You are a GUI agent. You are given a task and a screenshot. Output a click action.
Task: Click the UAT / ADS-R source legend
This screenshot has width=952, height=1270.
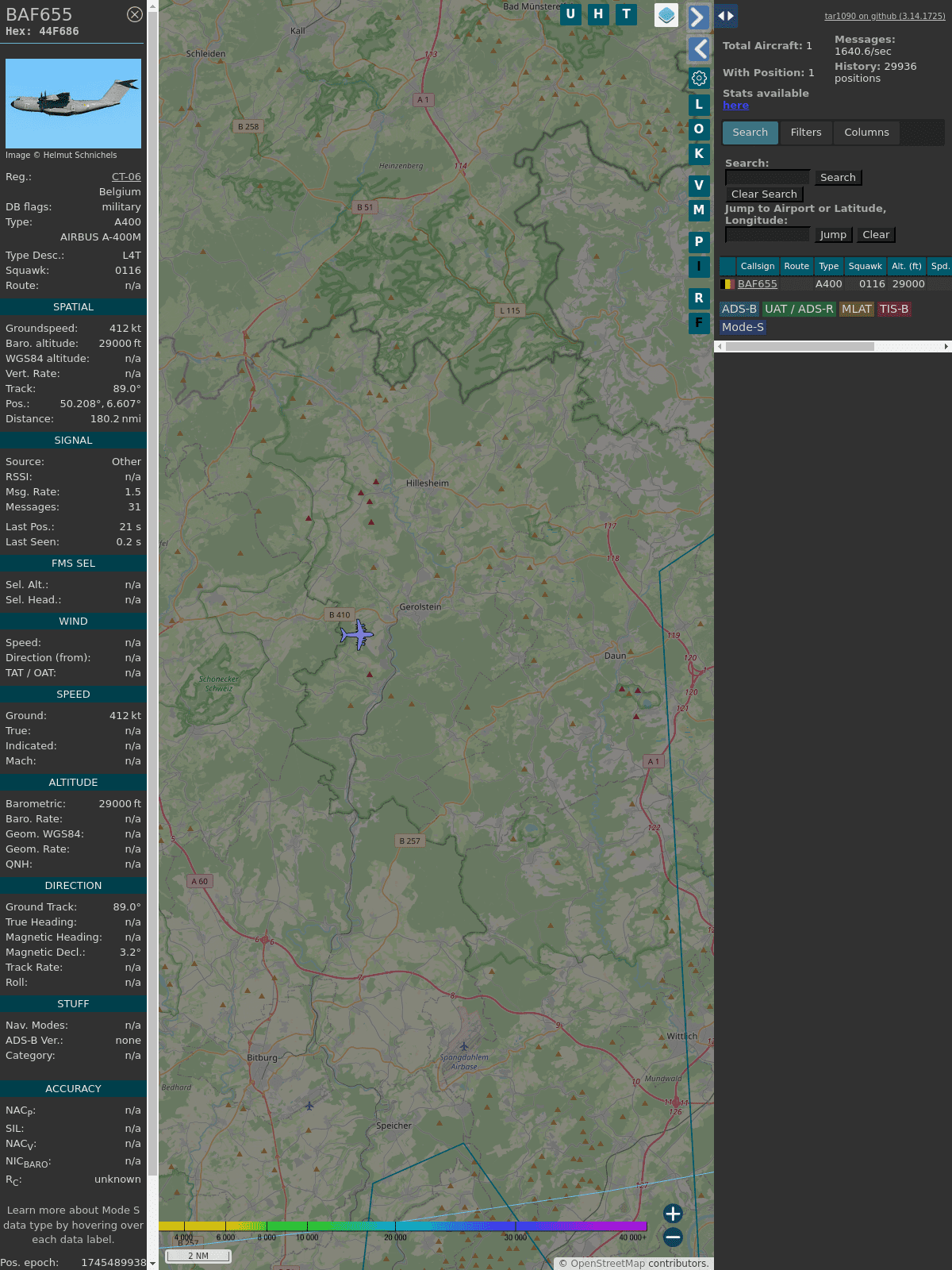coord(799,310)
